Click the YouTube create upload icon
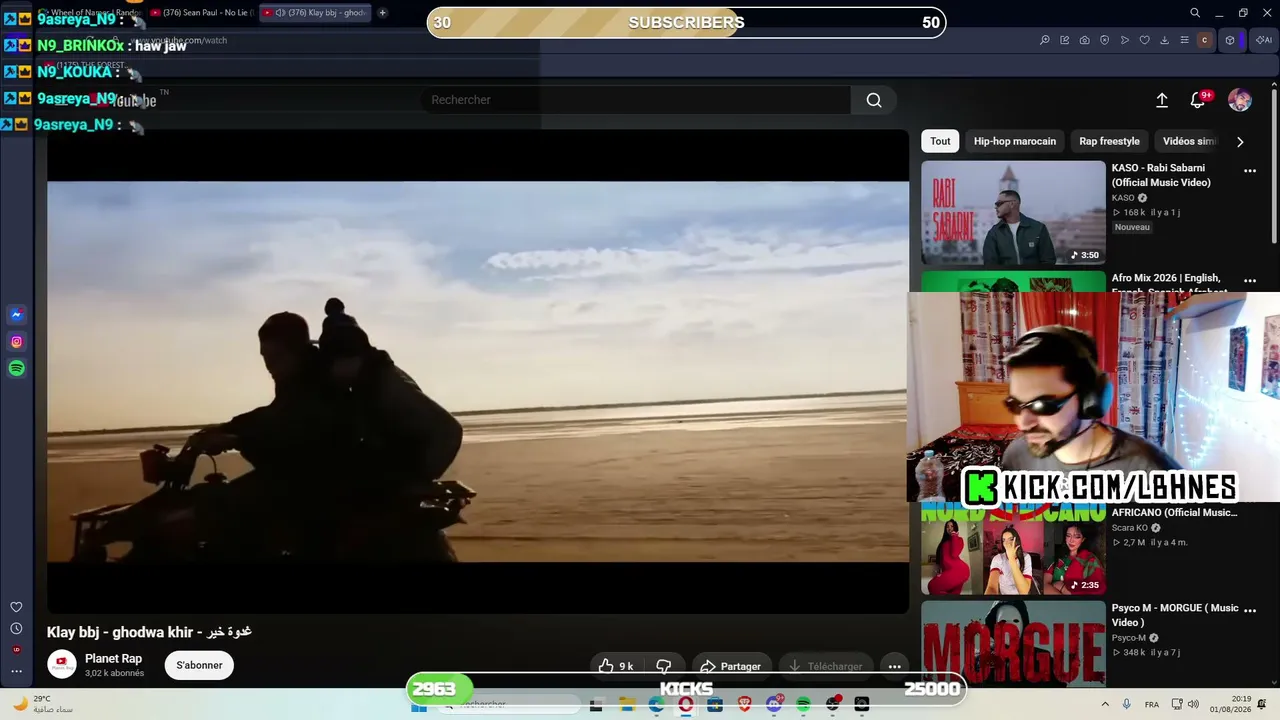The height and width of the screenshot is (720, 1280). pyautogui.click(x=1162, y=100)
